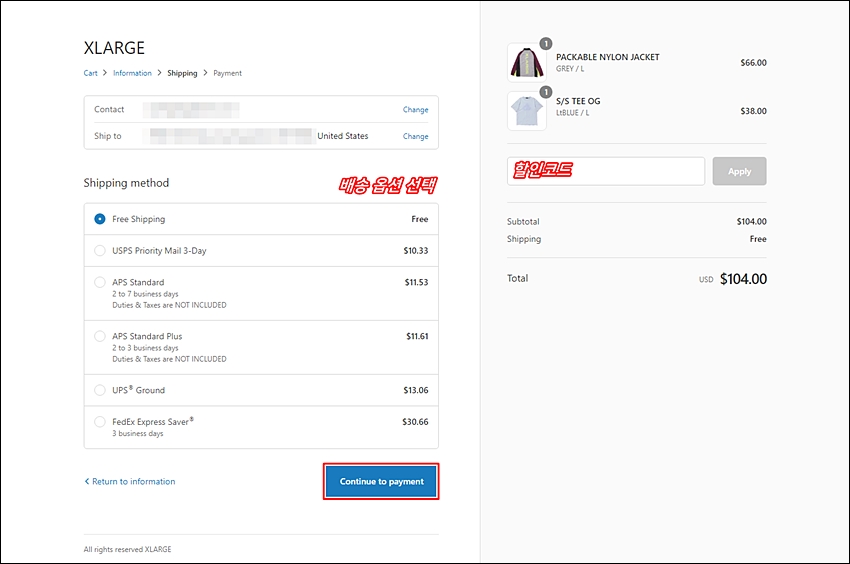Click the Shipping breadcrumb step
The height and width of the screenshot is (564, 850).
click(182, 73)
